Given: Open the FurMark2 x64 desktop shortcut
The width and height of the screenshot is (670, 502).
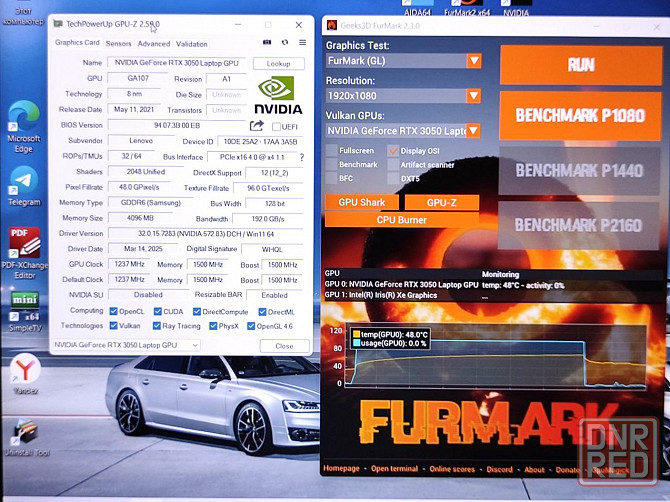Looking at the screenshot, I should tap(467, 9).
